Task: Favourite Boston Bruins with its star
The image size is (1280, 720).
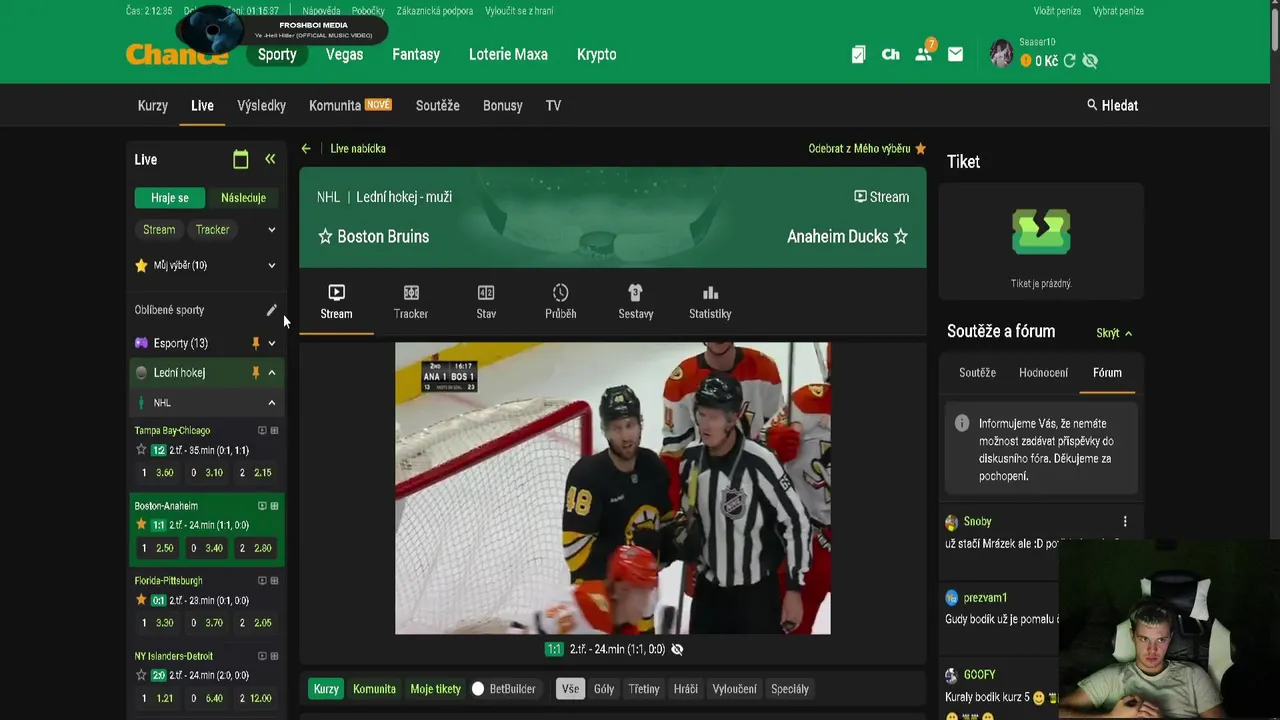Action: (325, 237)
